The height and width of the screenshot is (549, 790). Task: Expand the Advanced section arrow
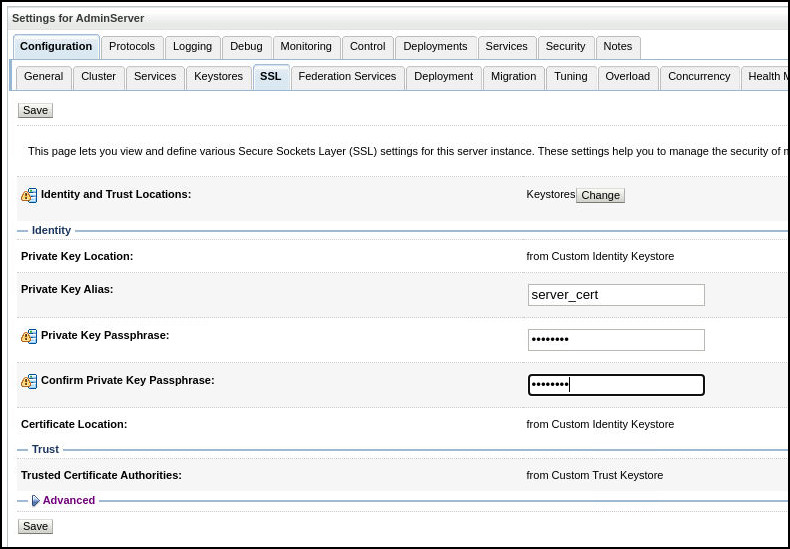[35, 501]
